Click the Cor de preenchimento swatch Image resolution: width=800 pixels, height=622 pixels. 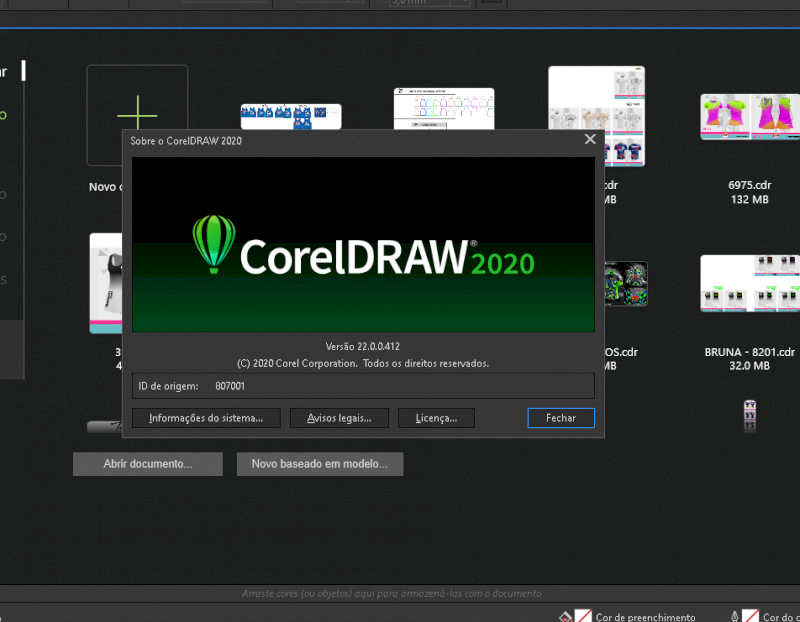point(583,616)
